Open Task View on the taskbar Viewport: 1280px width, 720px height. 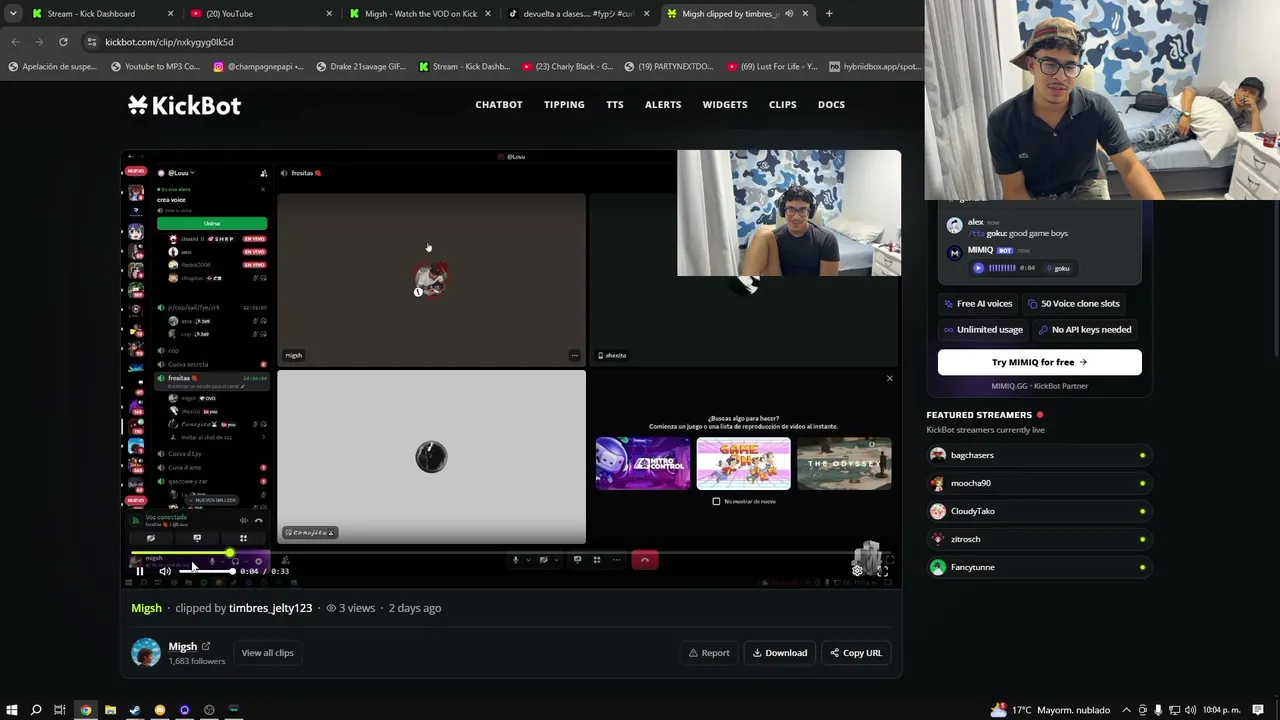(x=60, y=710)
